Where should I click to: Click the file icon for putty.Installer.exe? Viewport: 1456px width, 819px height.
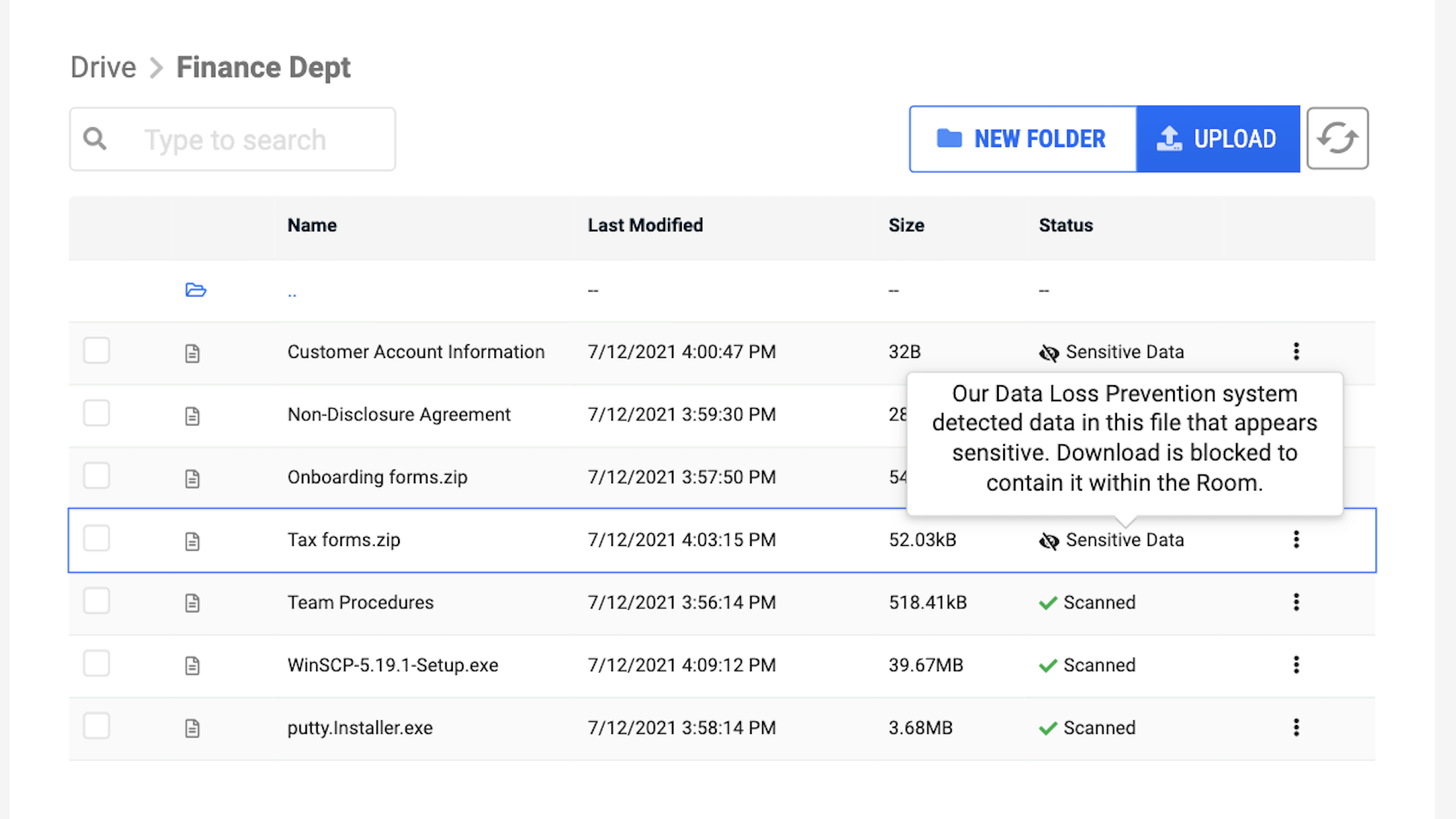point(193,729)
